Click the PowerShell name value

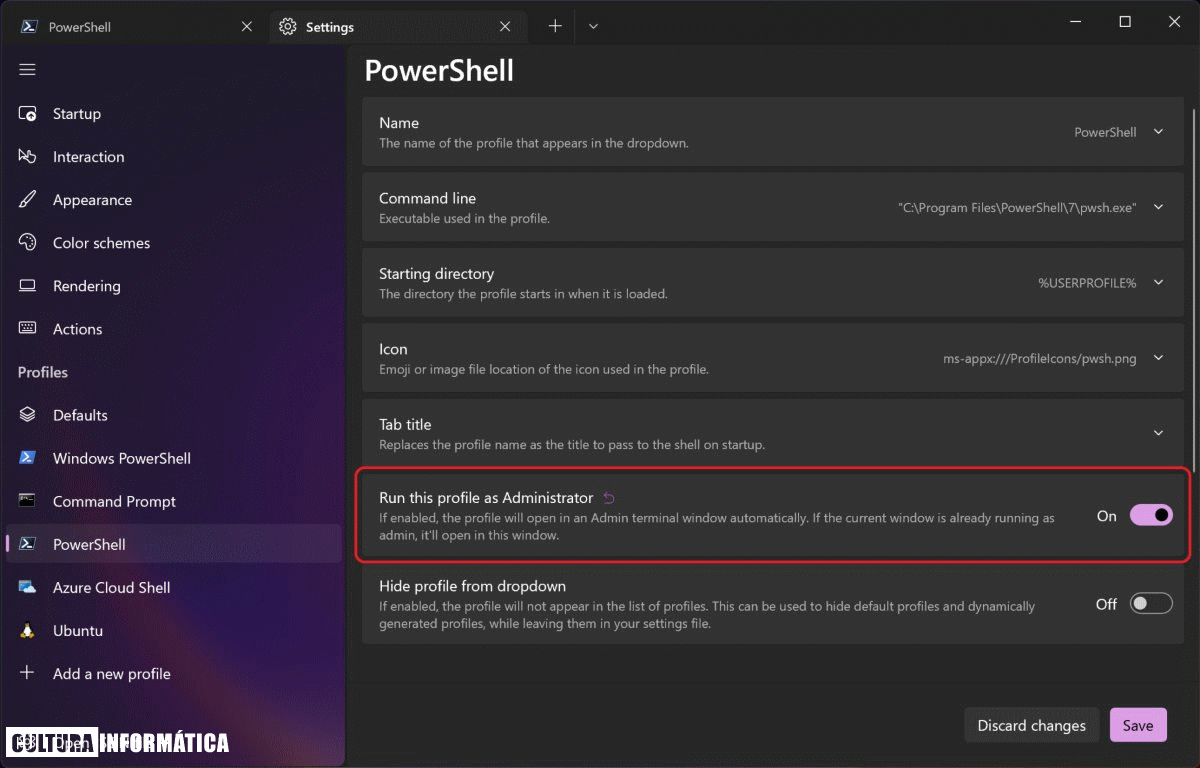pos(1105,132)
